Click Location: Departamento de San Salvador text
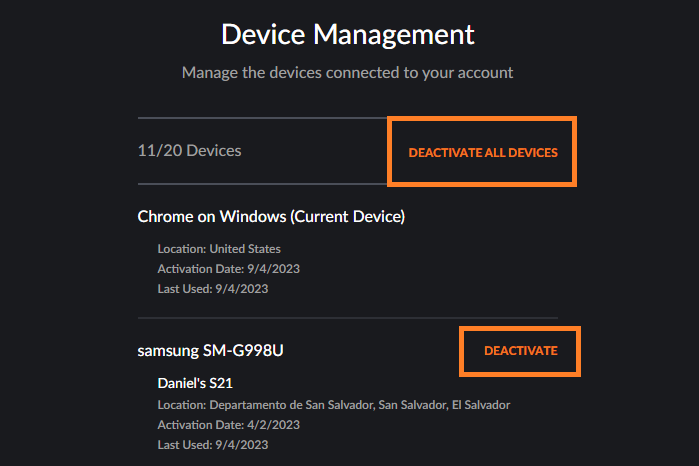699x466 pixels. pyautogui.click(x=334, y=405)
